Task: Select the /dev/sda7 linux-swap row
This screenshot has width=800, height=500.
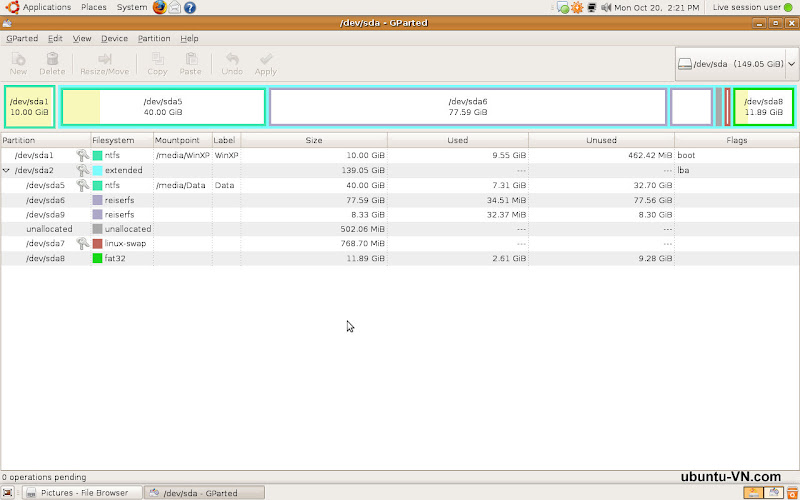Action: tap(400, 244)
